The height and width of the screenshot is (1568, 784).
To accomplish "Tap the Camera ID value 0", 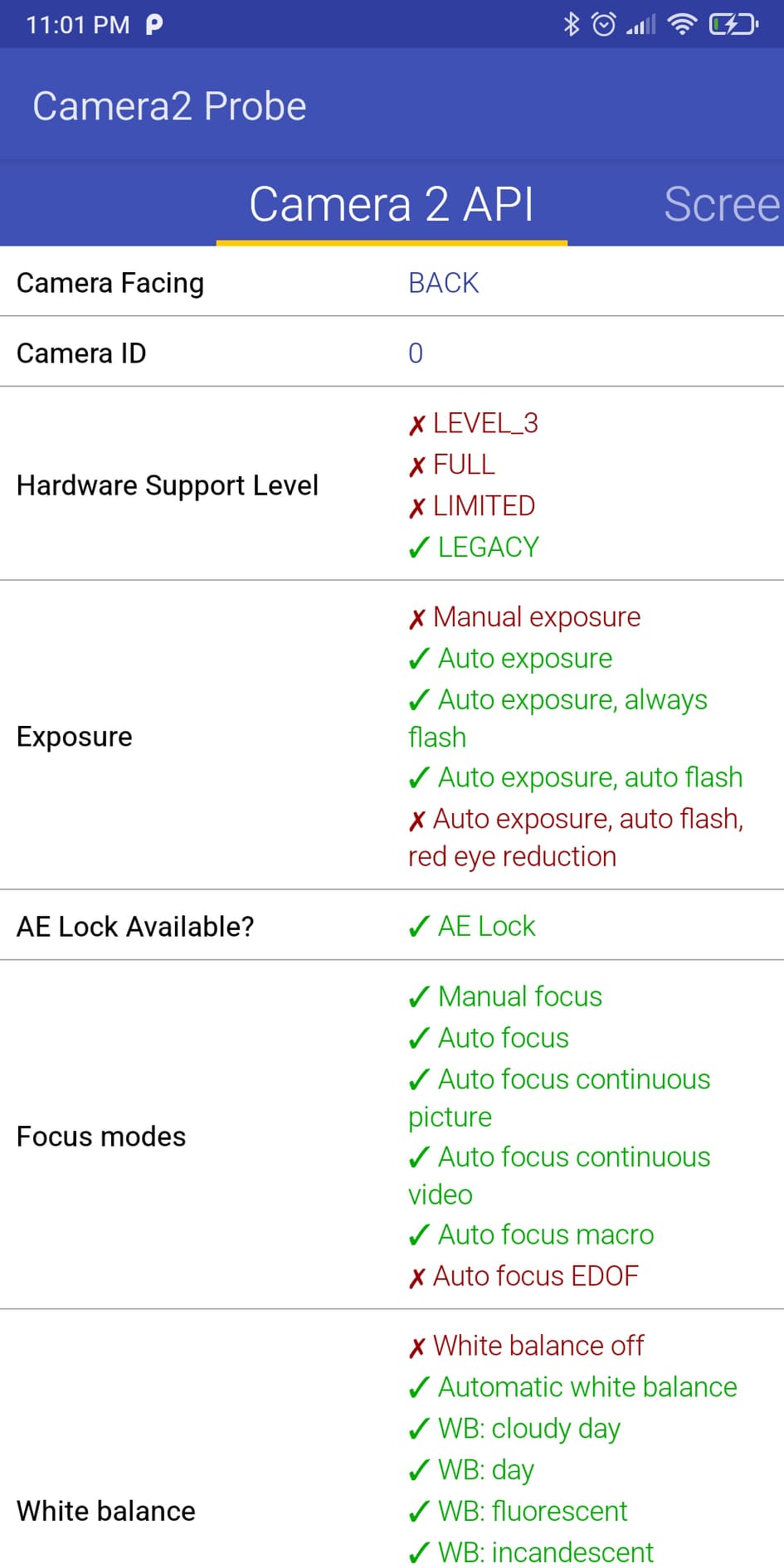I will tap(416, 353).
